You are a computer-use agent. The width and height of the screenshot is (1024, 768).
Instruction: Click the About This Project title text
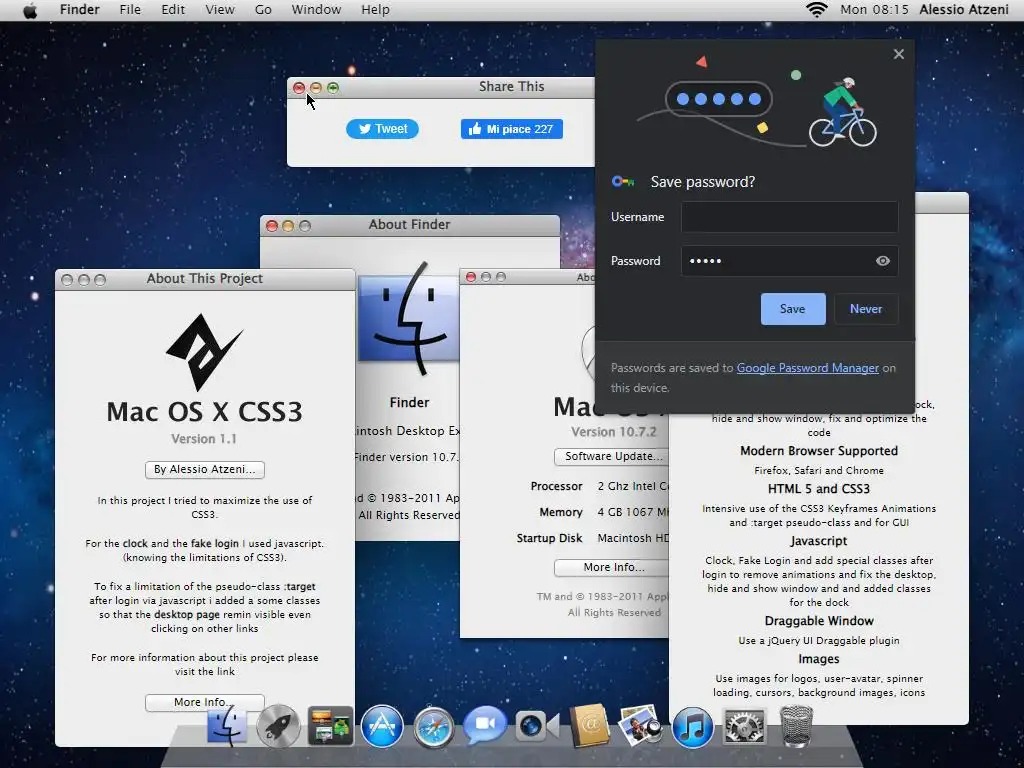(x=204, y=279)
